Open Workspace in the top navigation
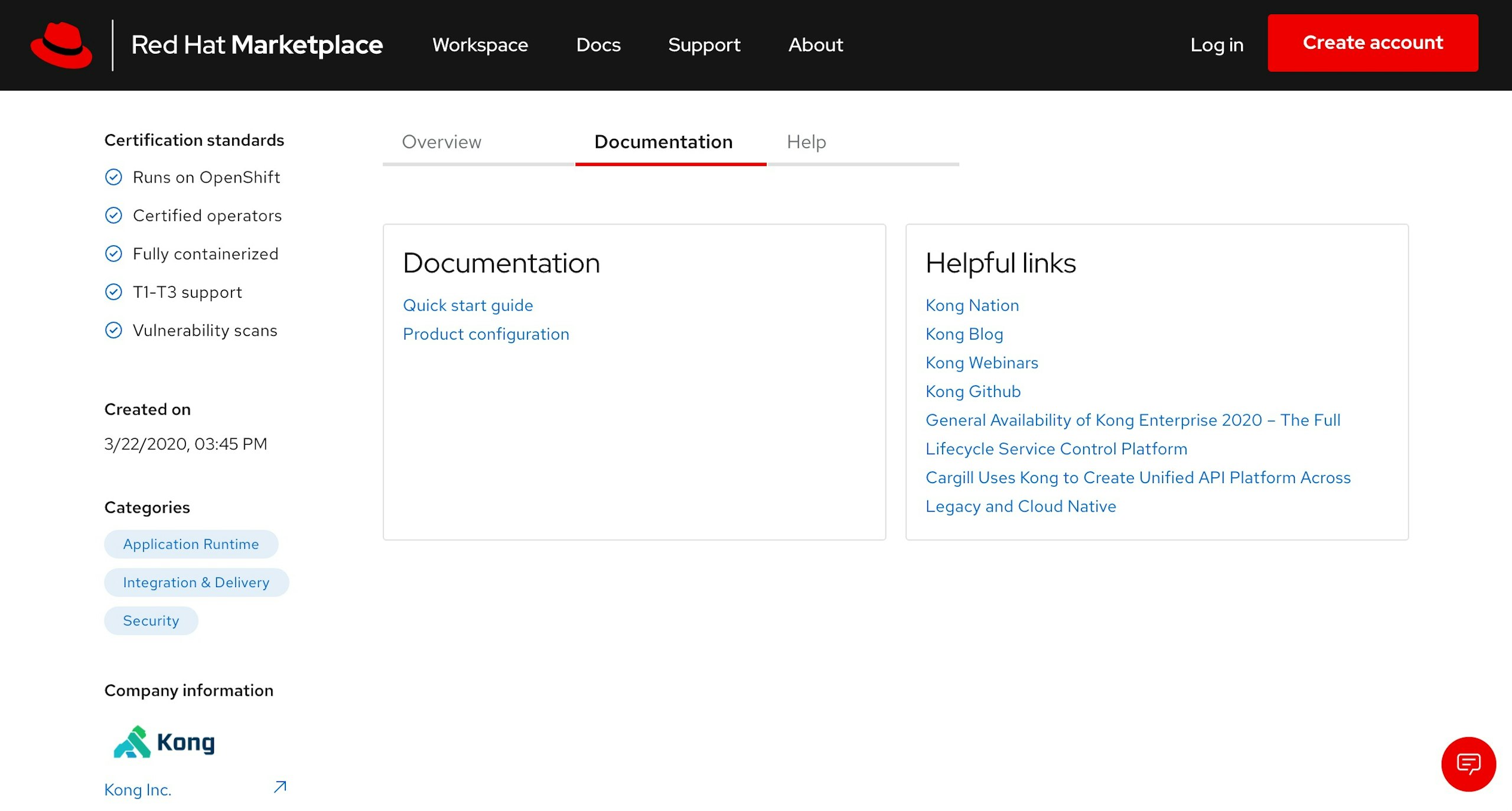Image resolution: width=1512 pixels, height=811 pixels. tap(480, 45)
